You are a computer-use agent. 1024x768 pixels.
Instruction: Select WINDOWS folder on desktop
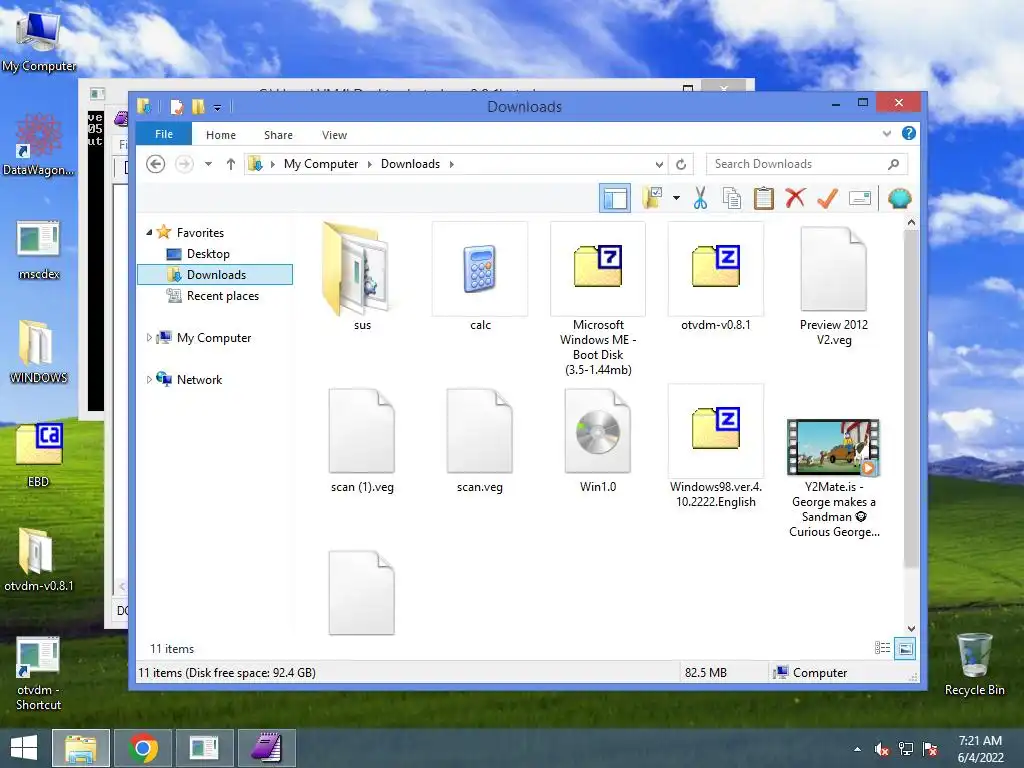(38, 352)
